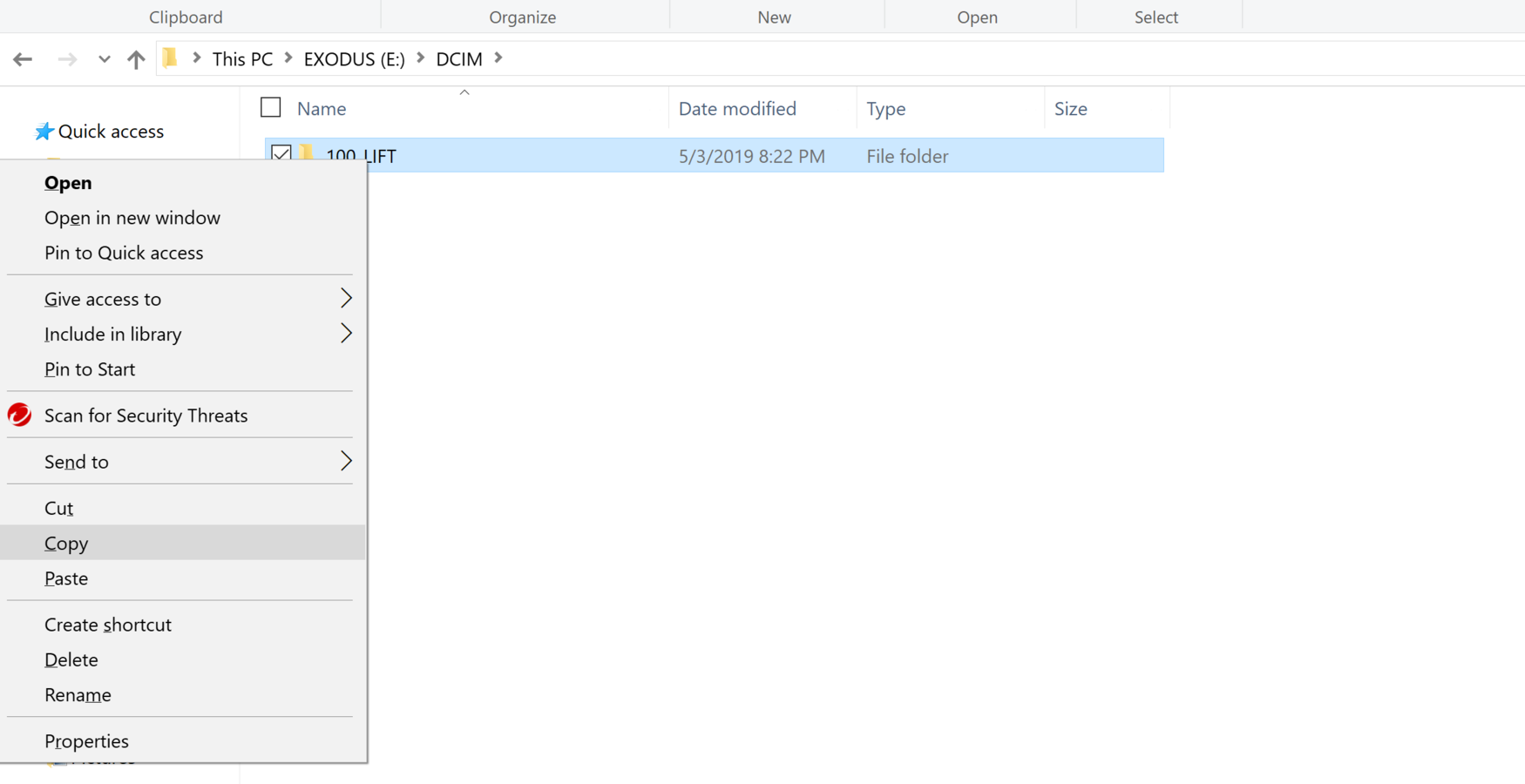Choose Rename in the context menu
1525x784 pixels.
78,694
